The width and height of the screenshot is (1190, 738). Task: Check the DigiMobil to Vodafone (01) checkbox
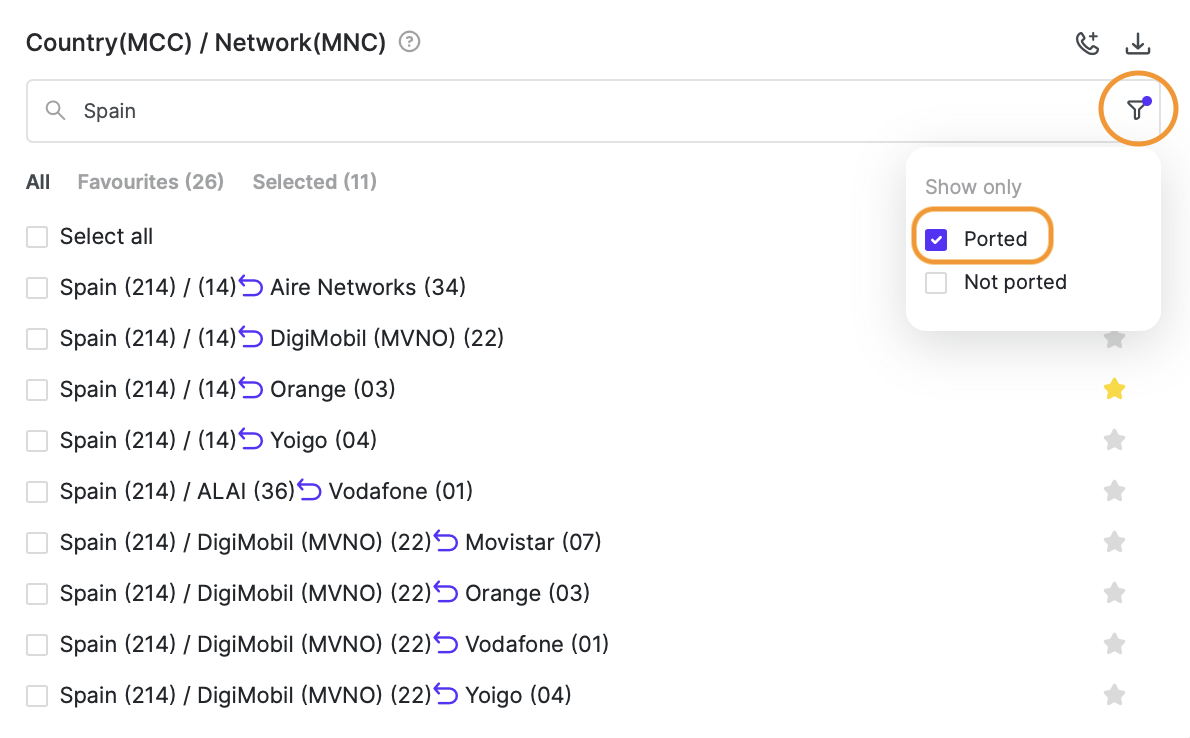[37, 644]
